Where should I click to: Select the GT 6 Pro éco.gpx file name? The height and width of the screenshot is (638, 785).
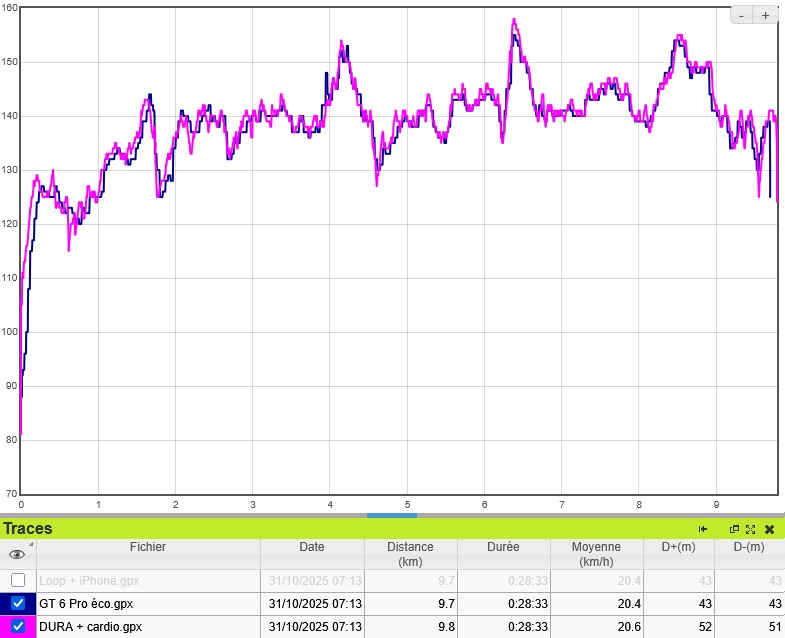(86, 604)
